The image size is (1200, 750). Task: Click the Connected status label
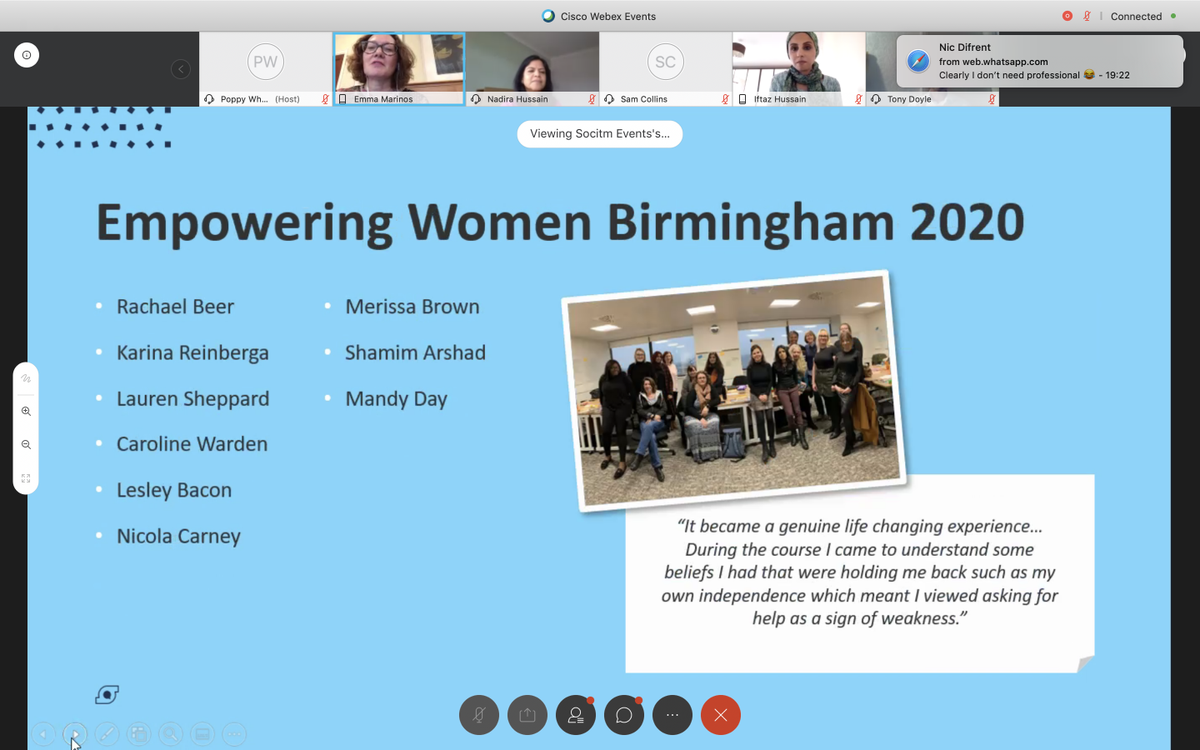point(1136,16)
